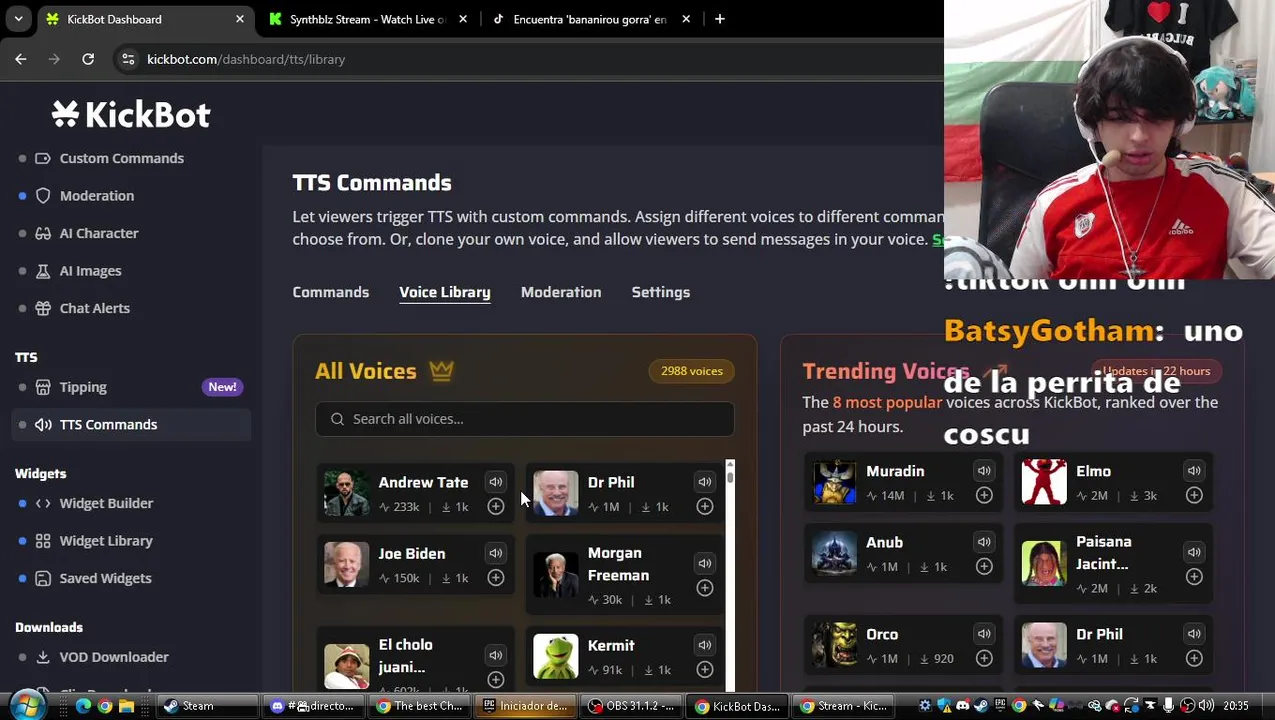Viewport: 1275px width, 720px height.
Task: Open Epic Games launcher taskbar window
Action: tap(525, 706)
